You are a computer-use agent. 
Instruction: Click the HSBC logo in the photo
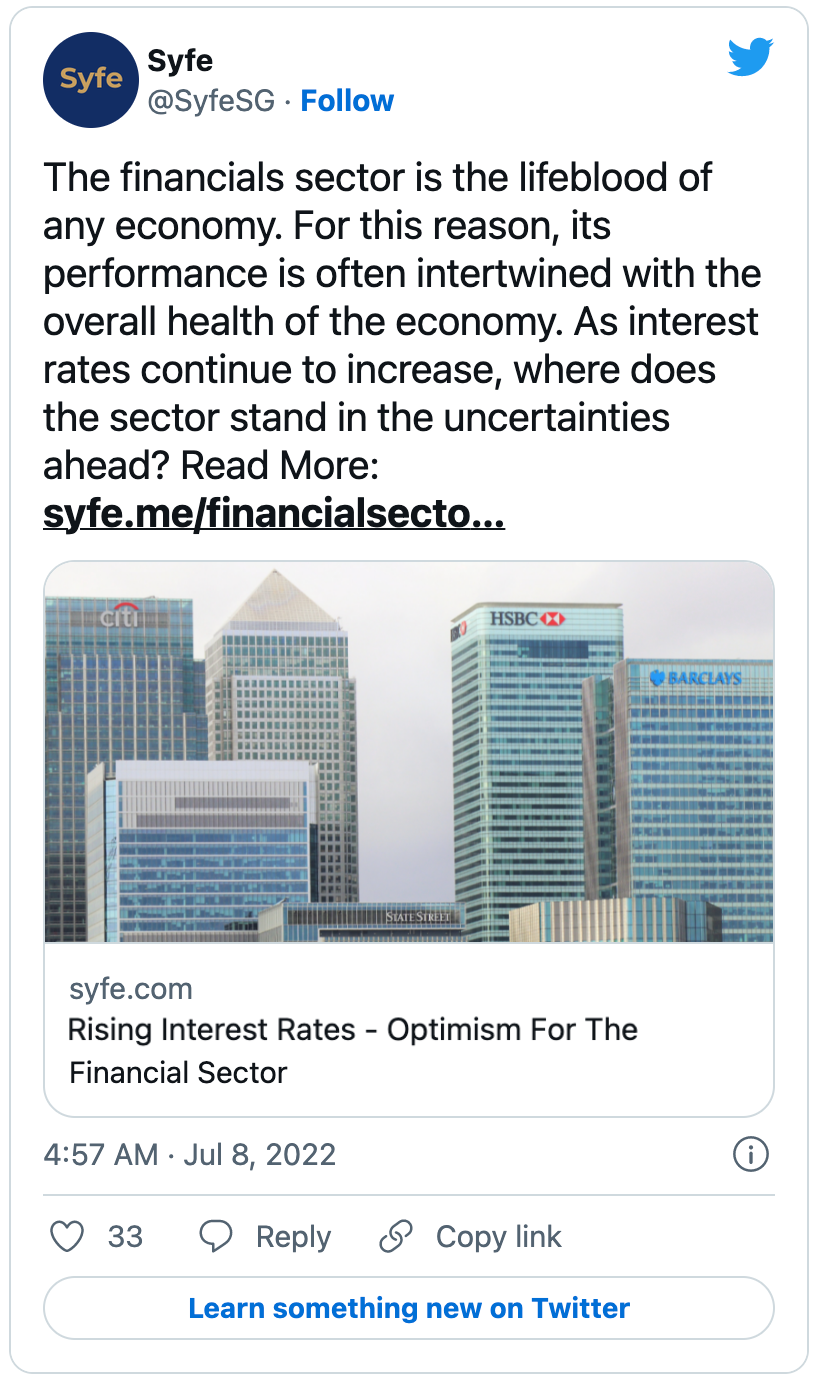(x=527, y=620)
